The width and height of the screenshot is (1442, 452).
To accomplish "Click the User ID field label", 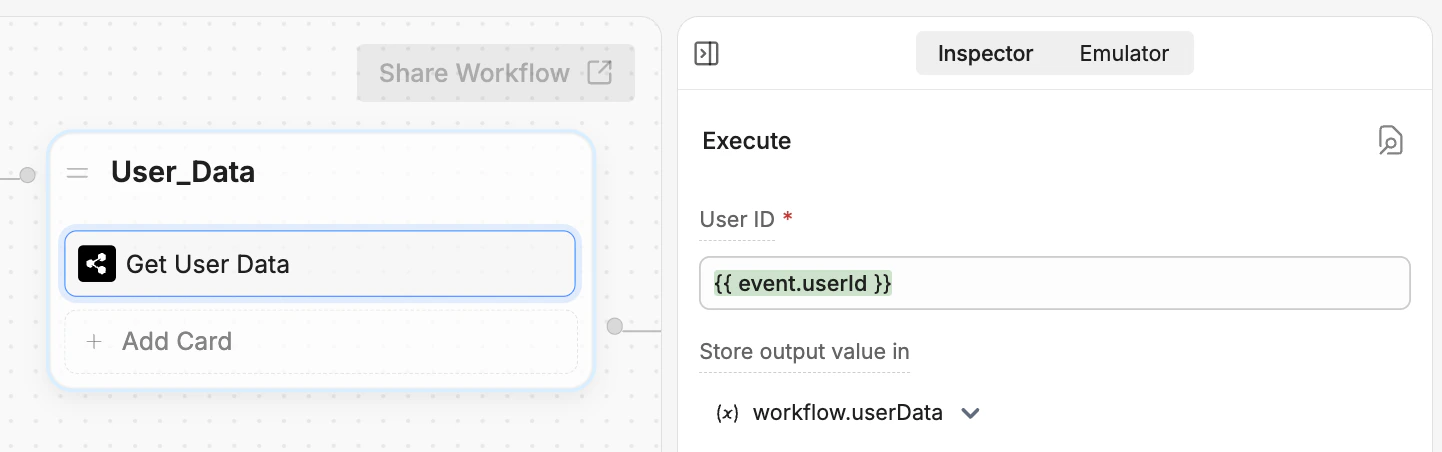I will tap(737, 219).
